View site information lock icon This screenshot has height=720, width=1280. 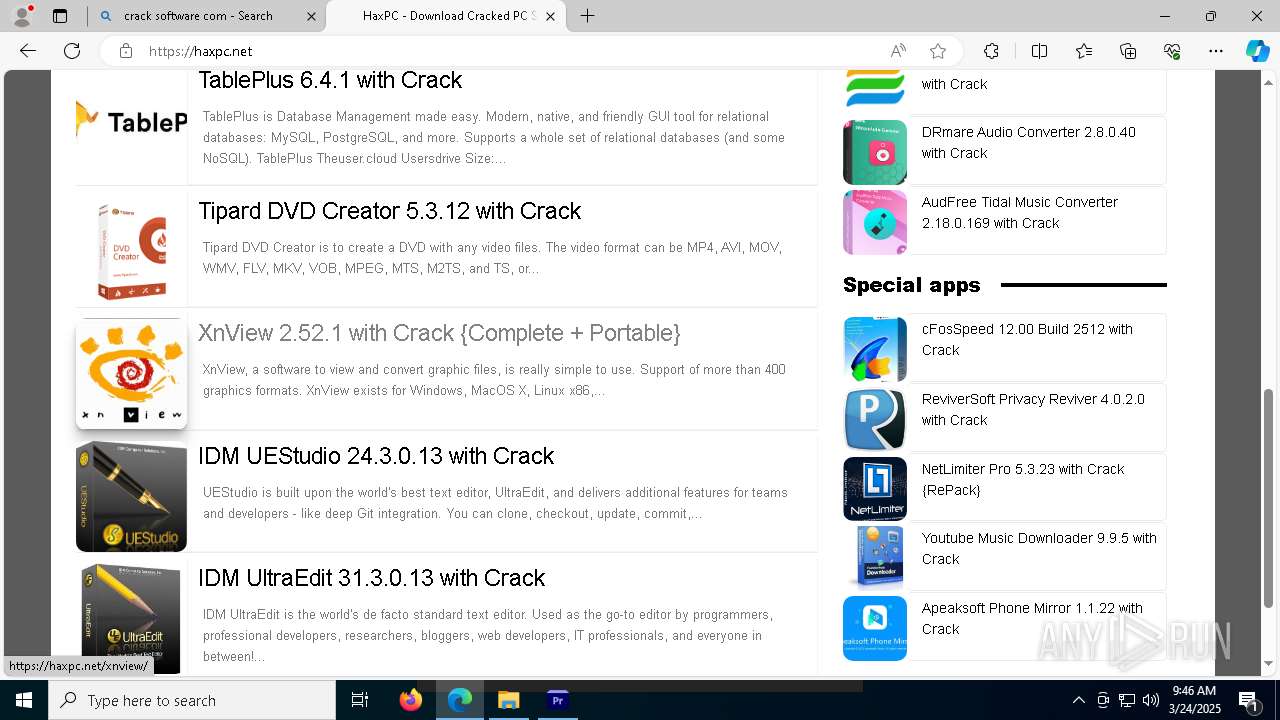click(125, 51)
